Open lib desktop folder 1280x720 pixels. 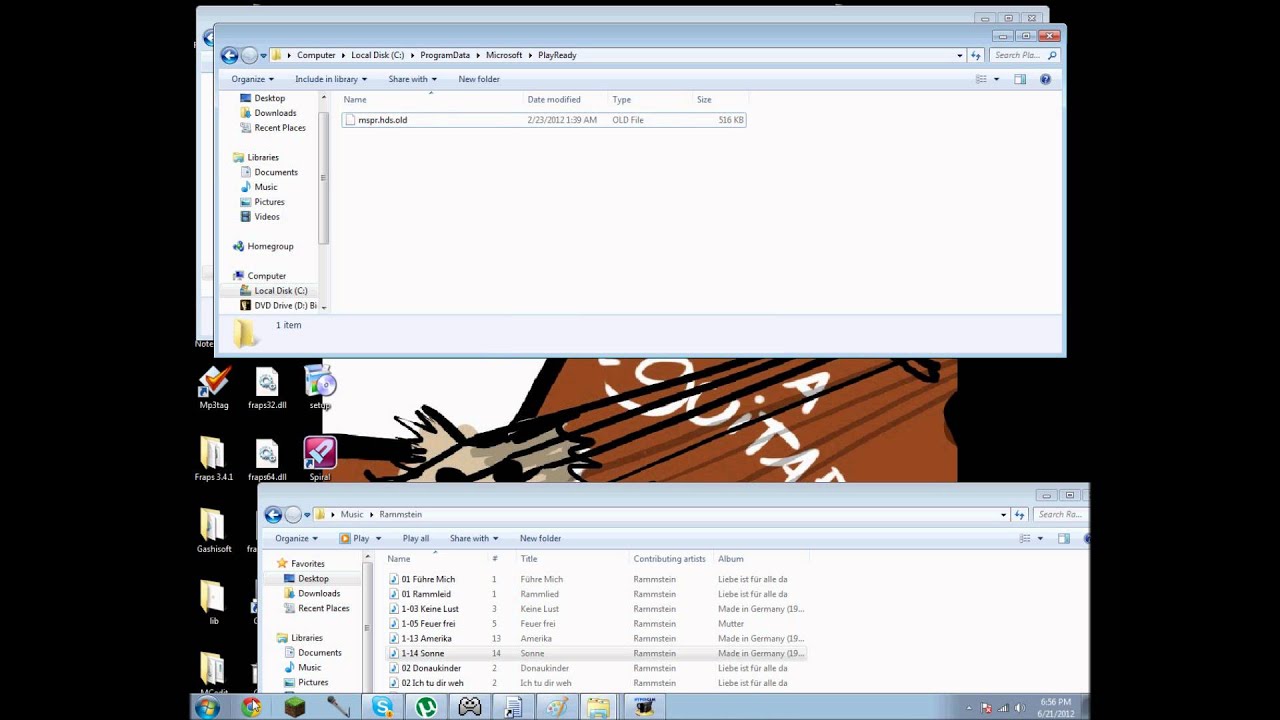[213, 604]
